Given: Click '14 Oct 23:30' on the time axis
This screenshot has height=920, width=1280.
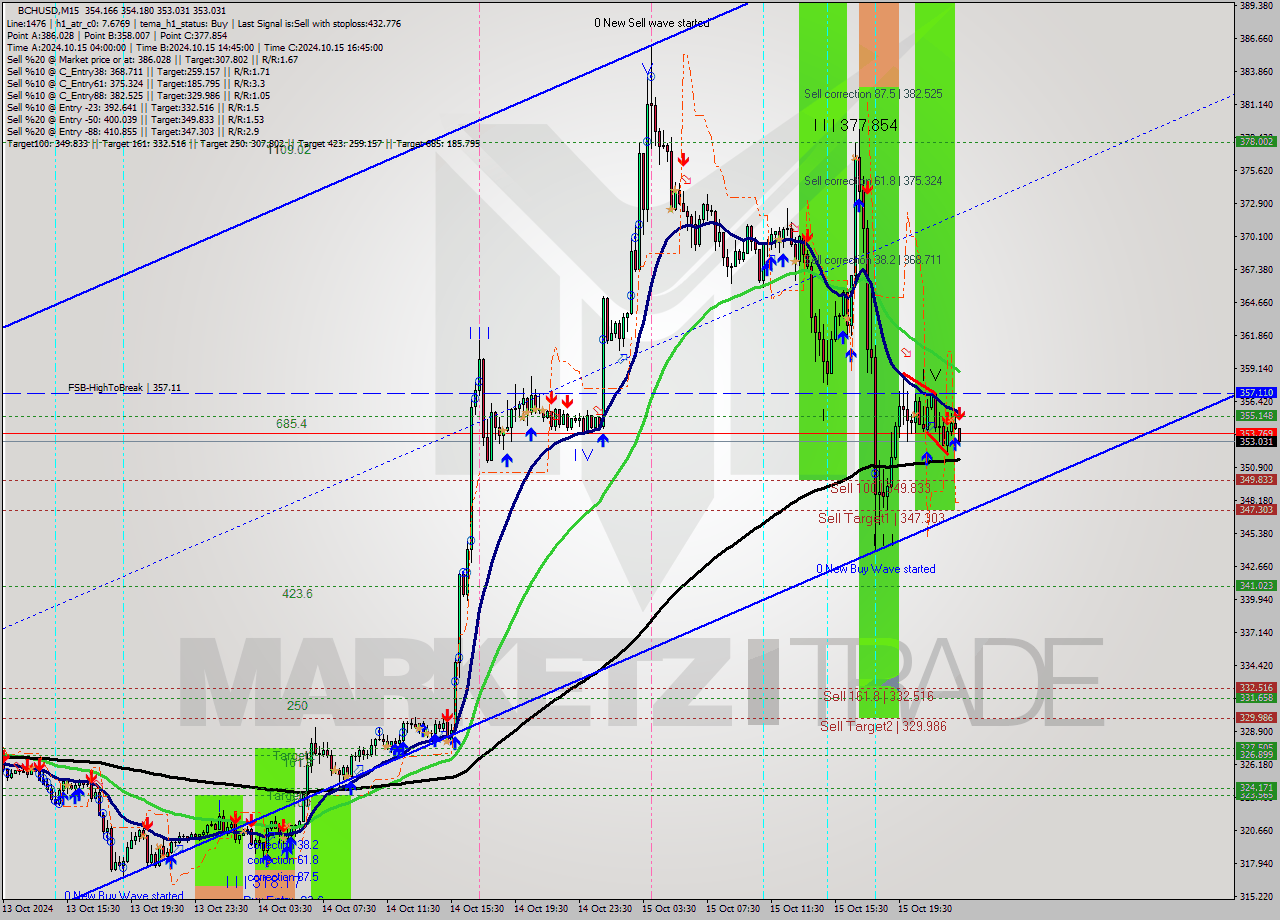Looking at the screenshot, I should coord(605,909).
